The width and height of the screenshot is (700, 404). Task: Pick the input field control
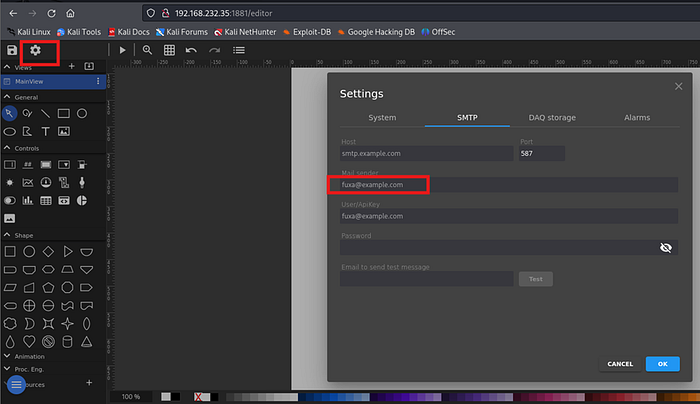point(9,165)
